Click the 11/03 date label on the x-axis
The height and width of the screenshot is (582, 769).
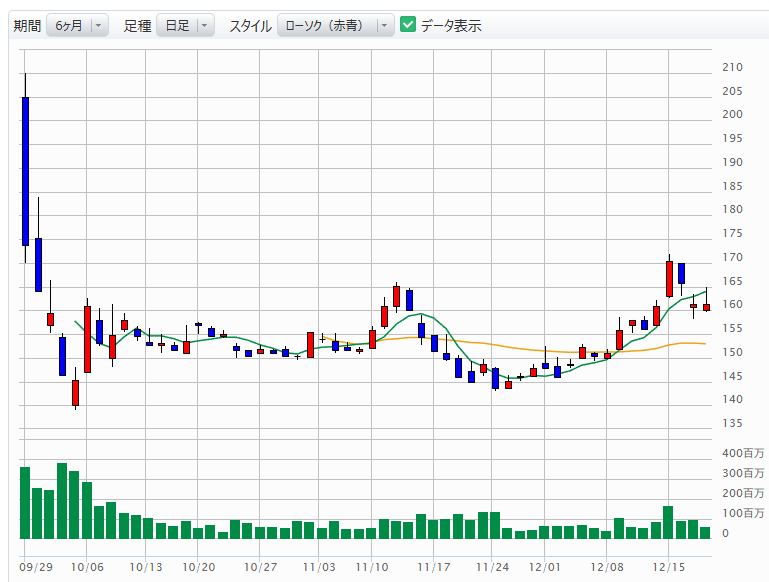(318, 566)
